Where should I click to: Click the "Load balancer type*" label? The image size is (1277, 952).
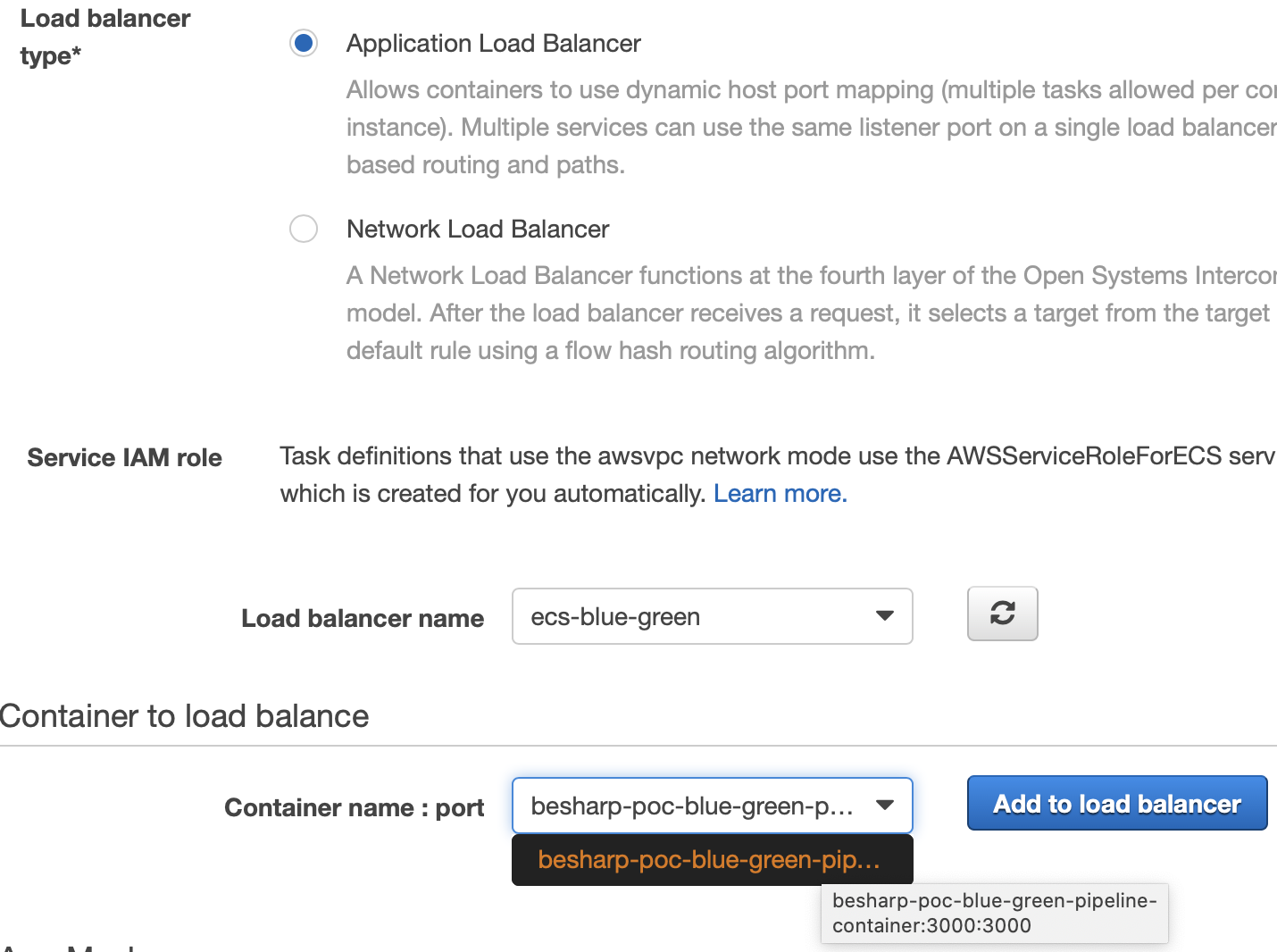coord(104,37)
